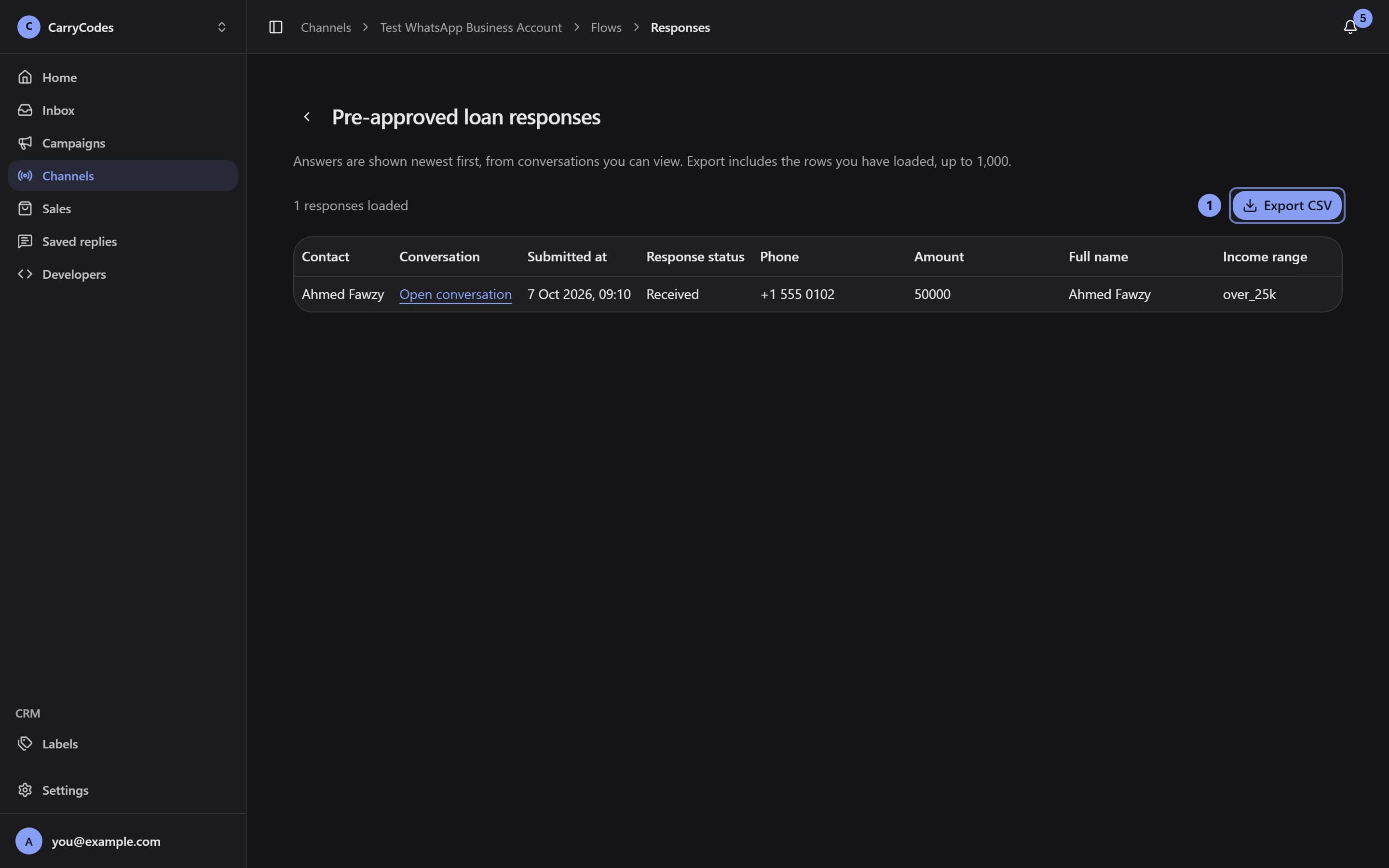This screenshot has height=868, width=1389.
Task: Go to the Sales menu item
Action: (123, 208)
